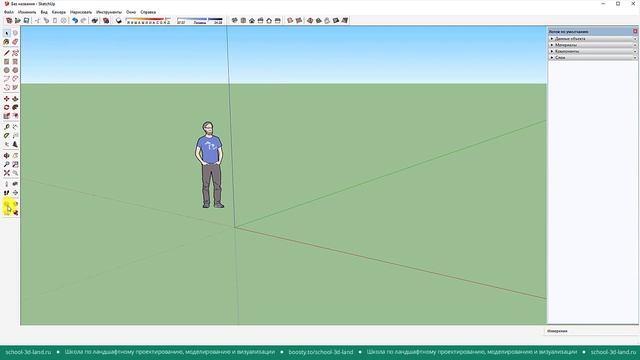
Task: Open the Справка menu
Action: click(x=148, y=12)
